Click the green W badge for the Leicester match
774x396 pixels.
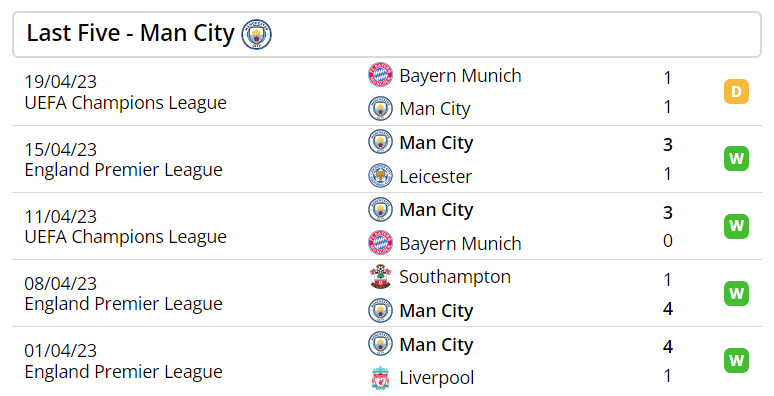[x=736, y=158]
